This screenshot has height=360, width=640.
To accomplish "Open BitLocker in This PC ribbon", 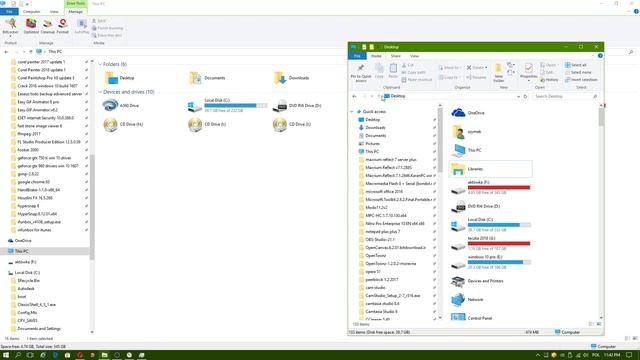I will 10,27.
